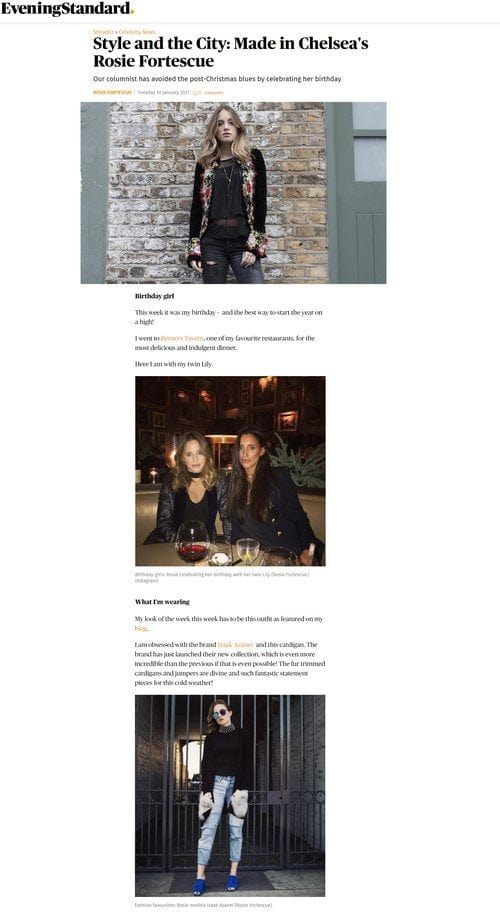Click the Birthday girls photo caption
The width and height of the screenshot is (500, 916).
pyautogui.click(x=222, y=577)
